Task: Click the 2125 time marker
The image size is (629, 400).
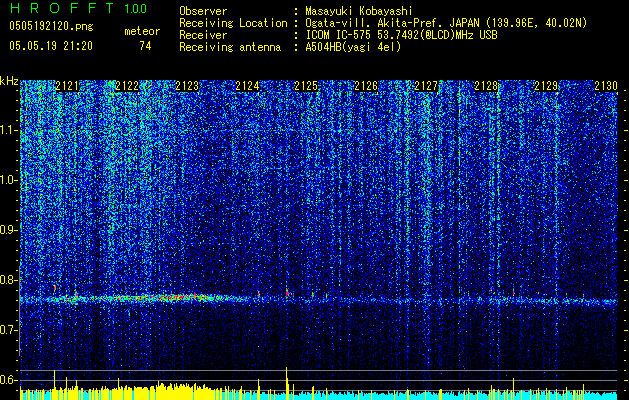Action: pyautogui.click(x=306, y=85)
